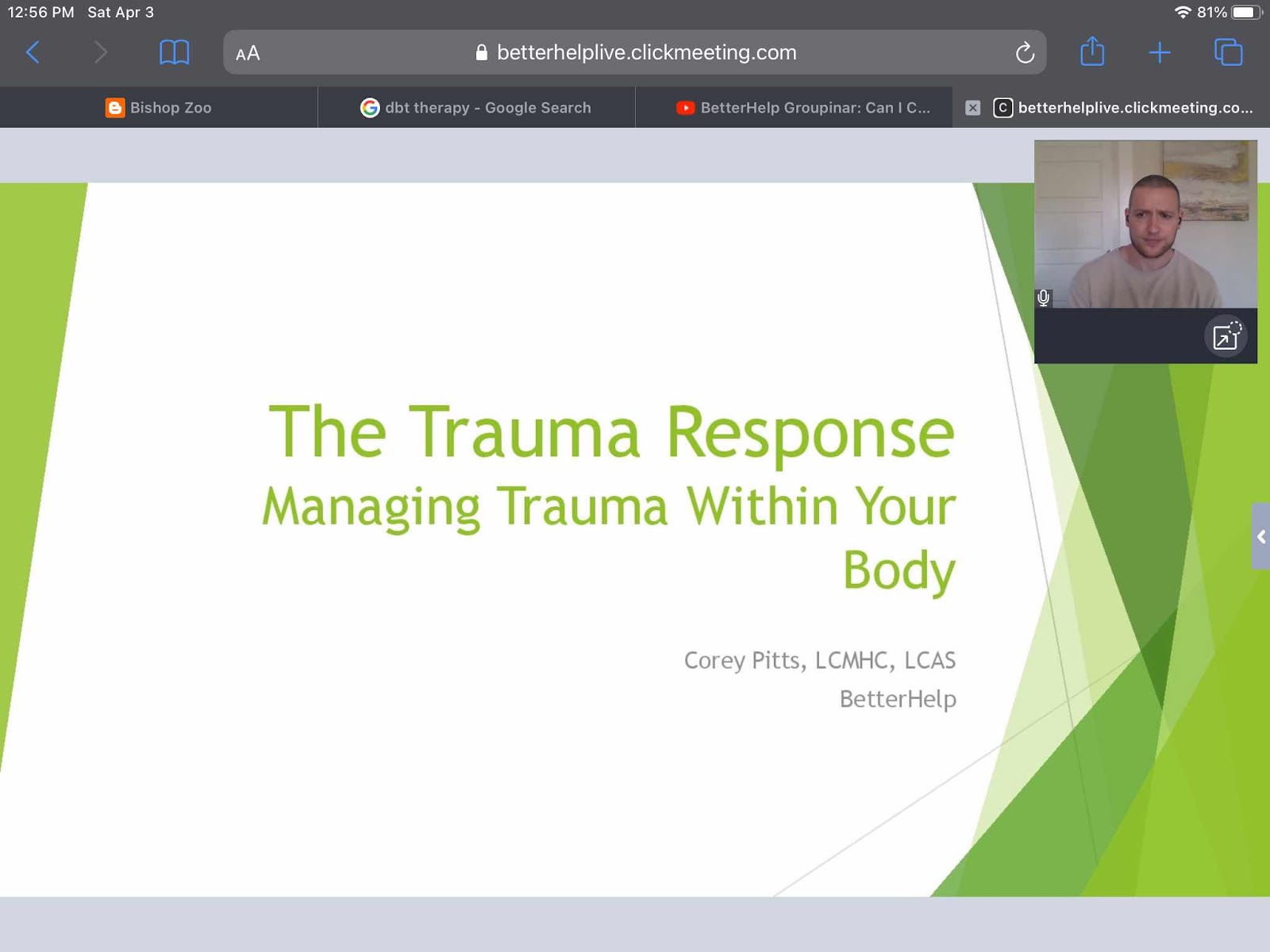Pop out the presenter video window
Image resolution: width=1270 pixels, height=952 pixels.
(x=1226, y=336)
